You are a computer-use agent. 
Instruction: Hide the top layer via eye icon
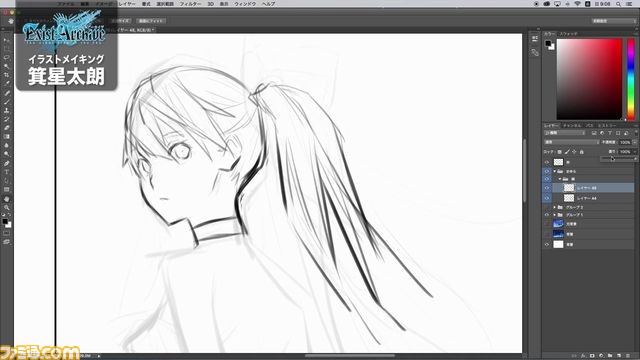coord(547,162)
